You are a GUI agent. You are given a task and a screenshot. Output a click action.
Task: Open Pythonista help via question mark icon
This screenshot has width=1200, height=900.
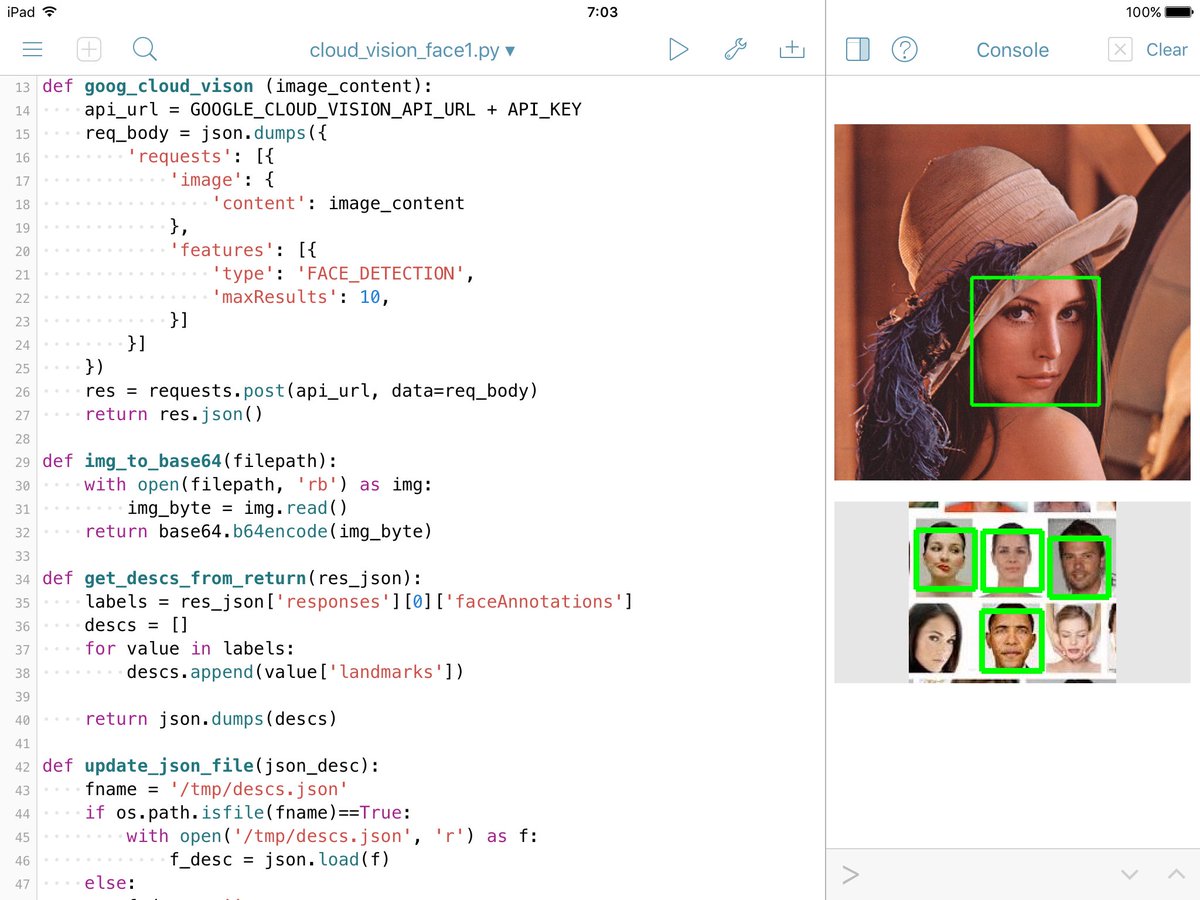[905, 49]
